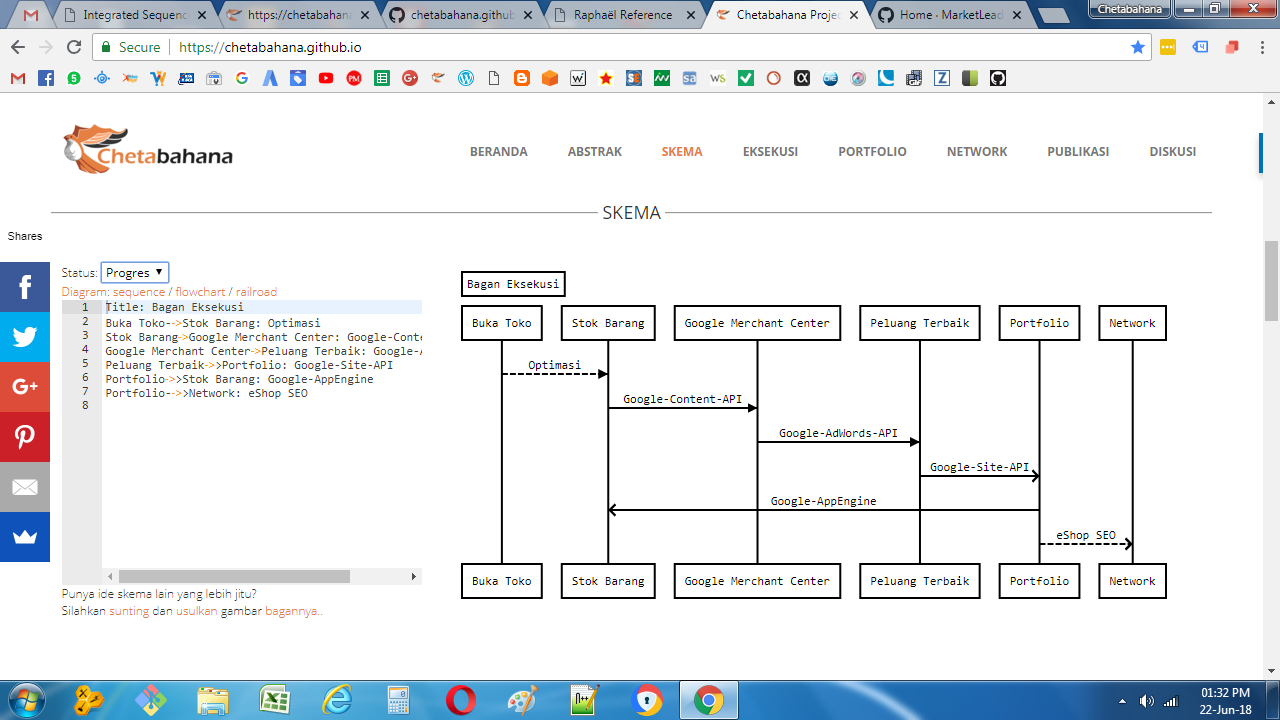
Task: Click top Buka Toko actor box
Action: [502, 323]
